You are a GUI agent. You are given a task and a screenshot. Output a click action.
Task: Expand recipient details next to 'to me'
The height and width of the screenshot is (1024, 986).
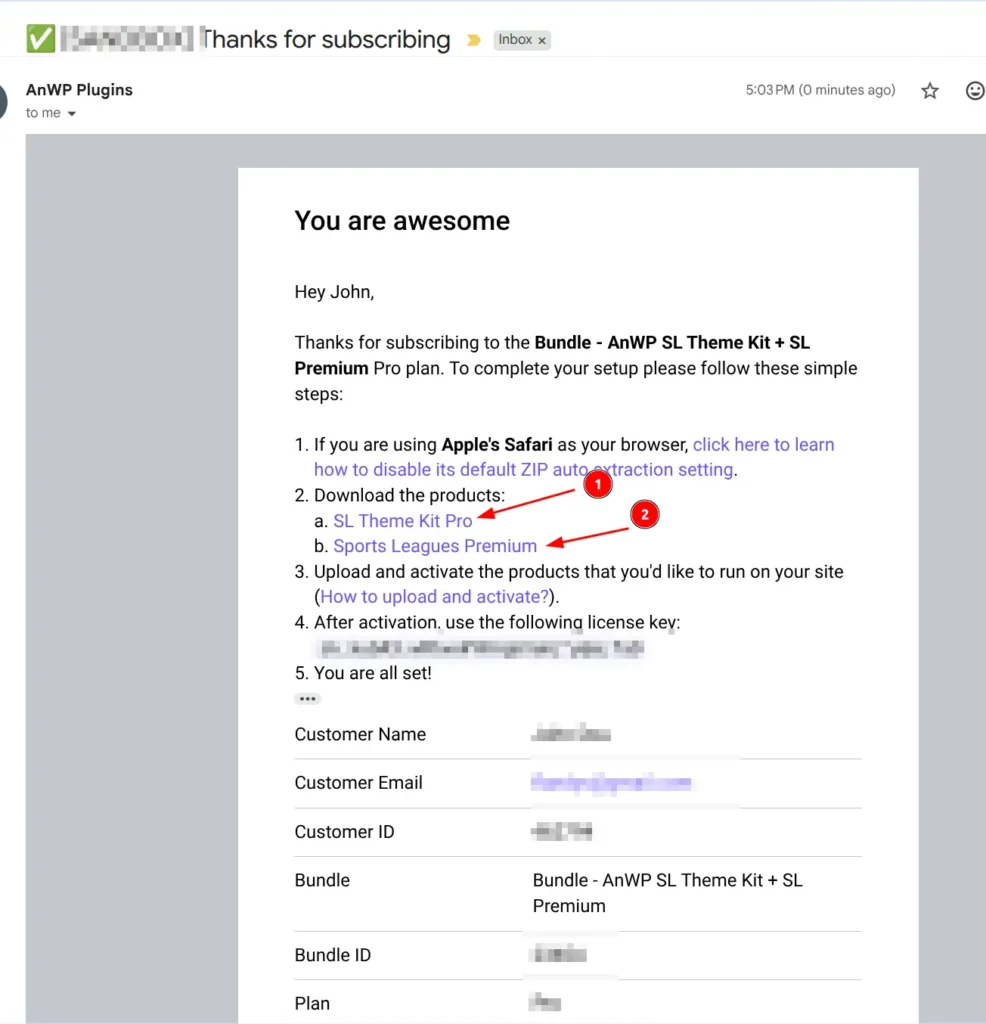click(x=72, y=114)
